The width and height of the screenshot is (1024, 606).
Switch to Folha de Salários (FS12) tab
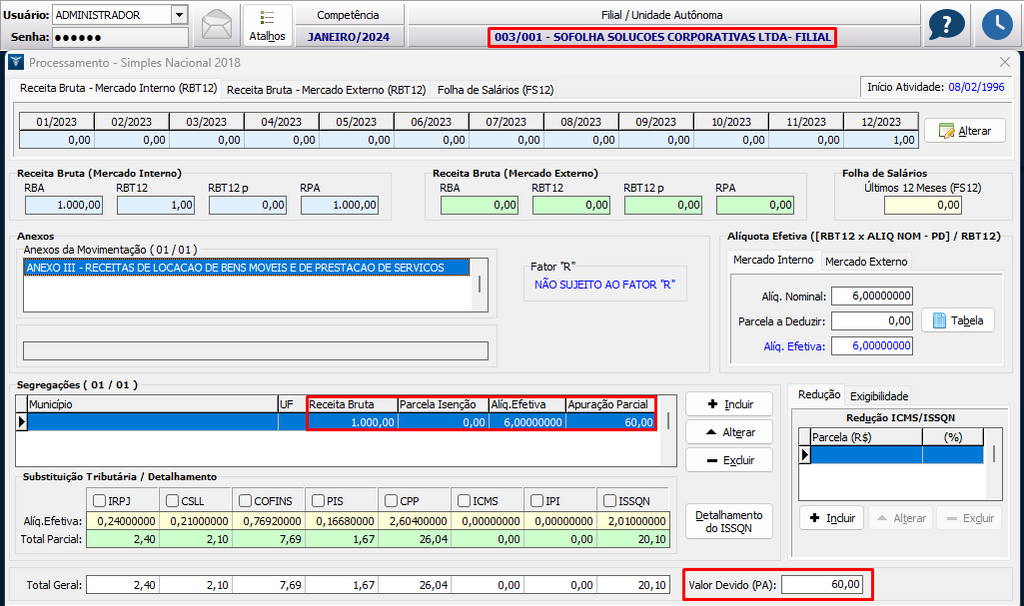495,89
